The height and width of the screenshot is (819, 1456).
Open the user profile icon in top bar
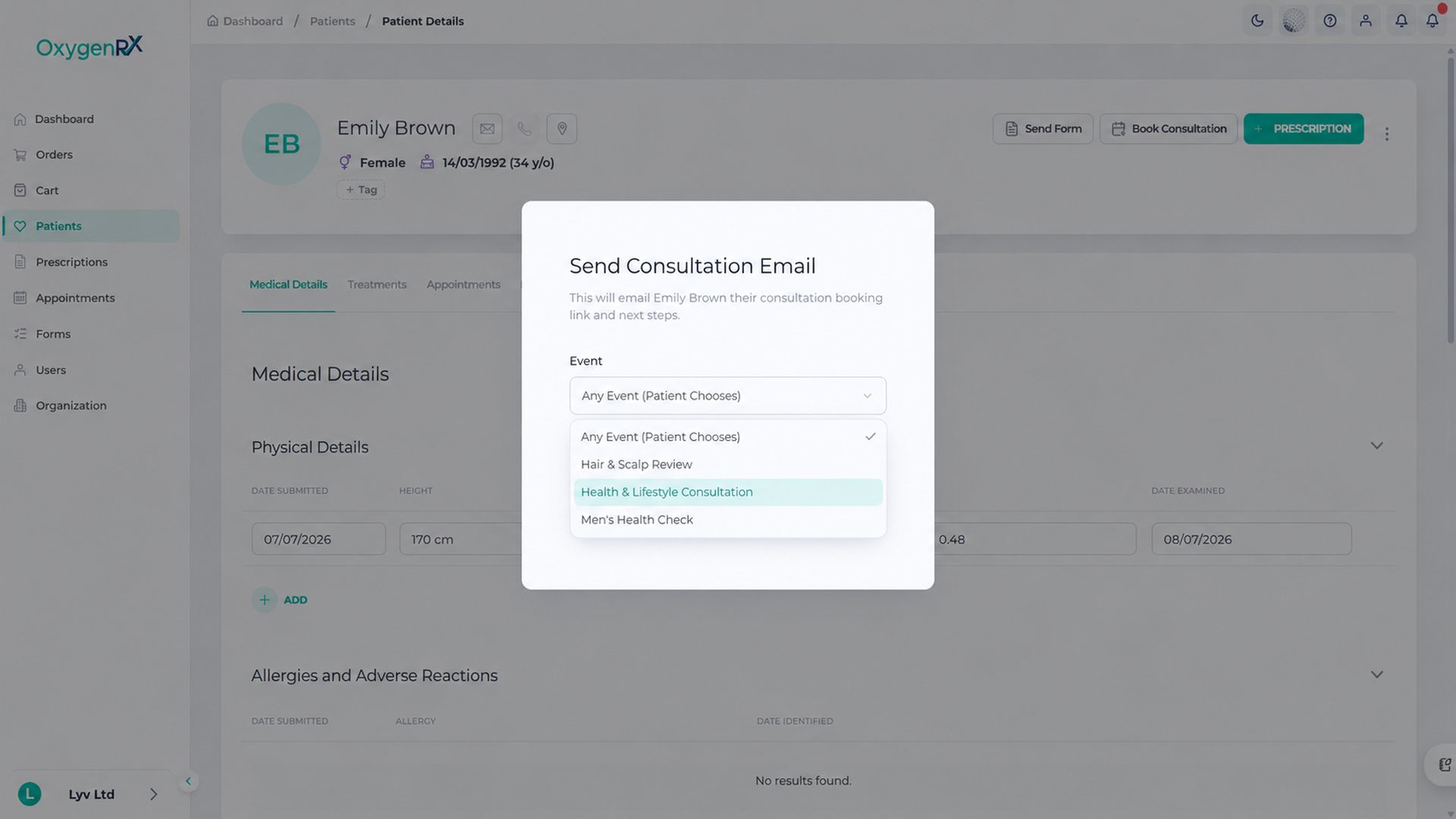pos(1366,21)
